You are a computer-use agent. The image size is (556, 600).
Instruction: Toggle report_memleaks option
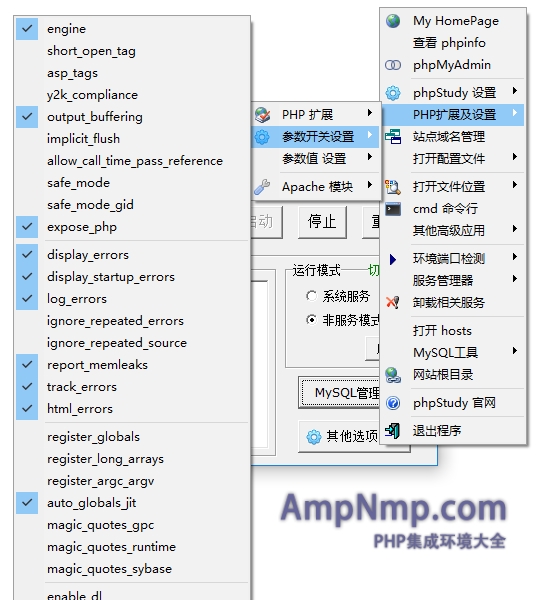[x=132, y=365]
